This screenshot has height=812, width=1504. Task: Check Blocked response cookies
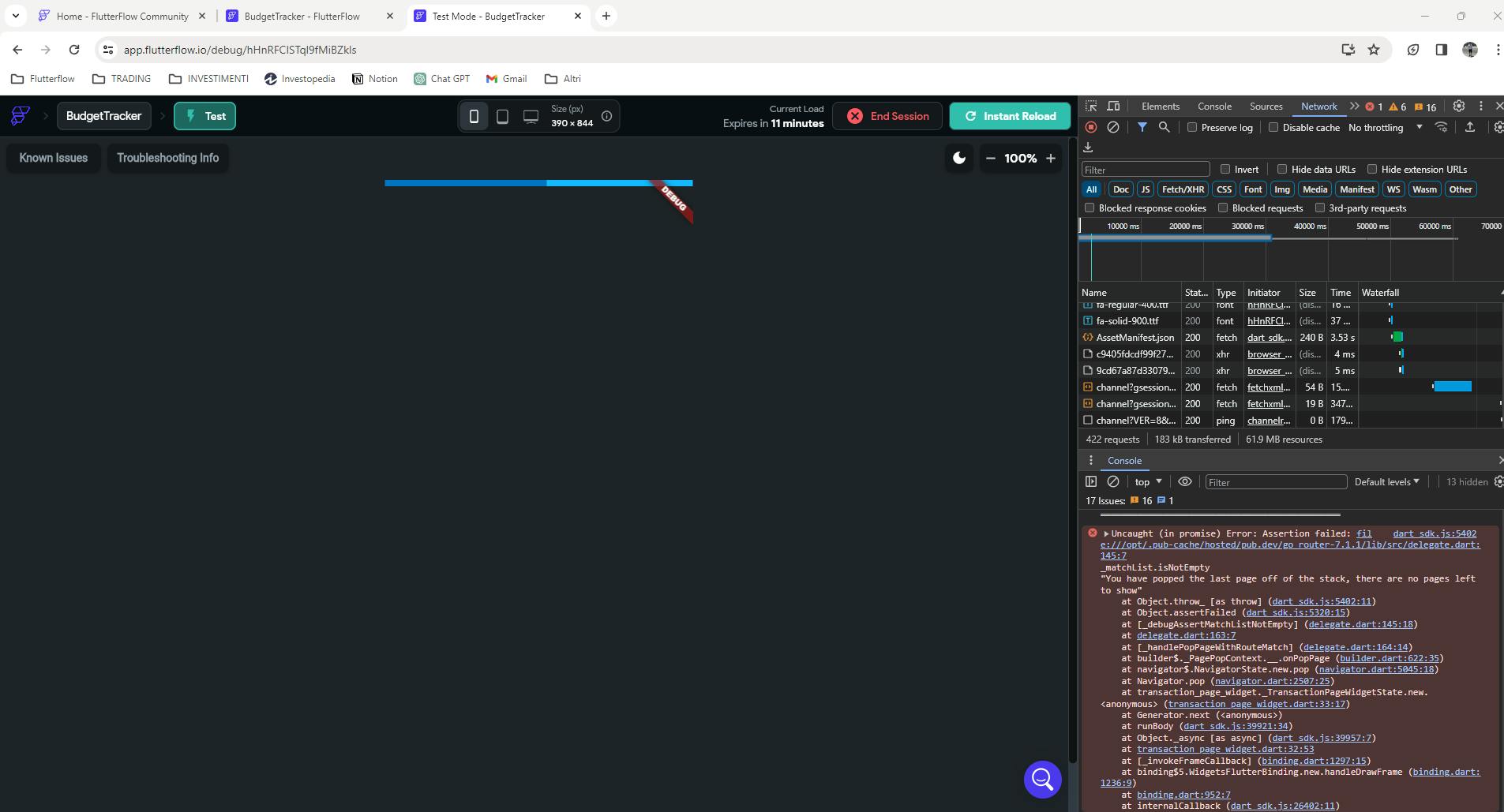pos(1090,208)
